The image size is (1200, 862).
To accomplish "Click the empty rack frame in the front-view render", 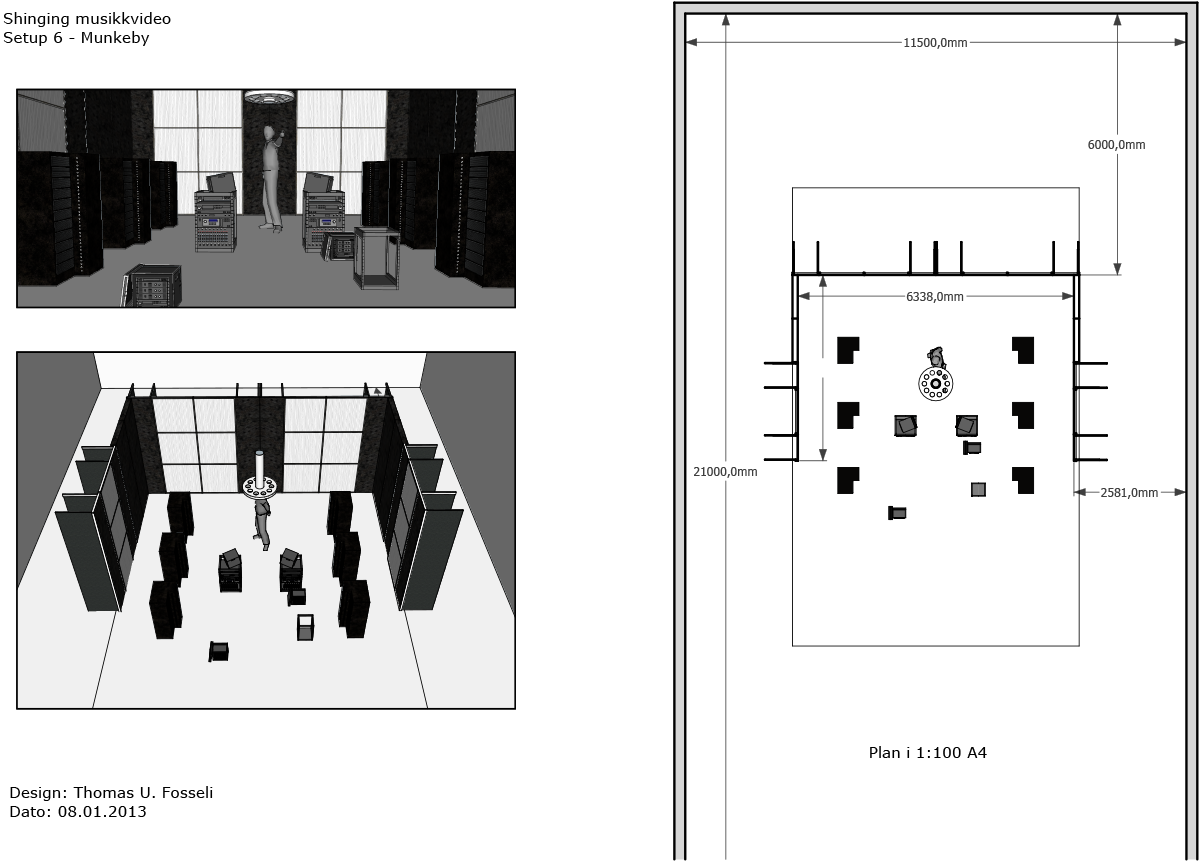I will point(376,258).
